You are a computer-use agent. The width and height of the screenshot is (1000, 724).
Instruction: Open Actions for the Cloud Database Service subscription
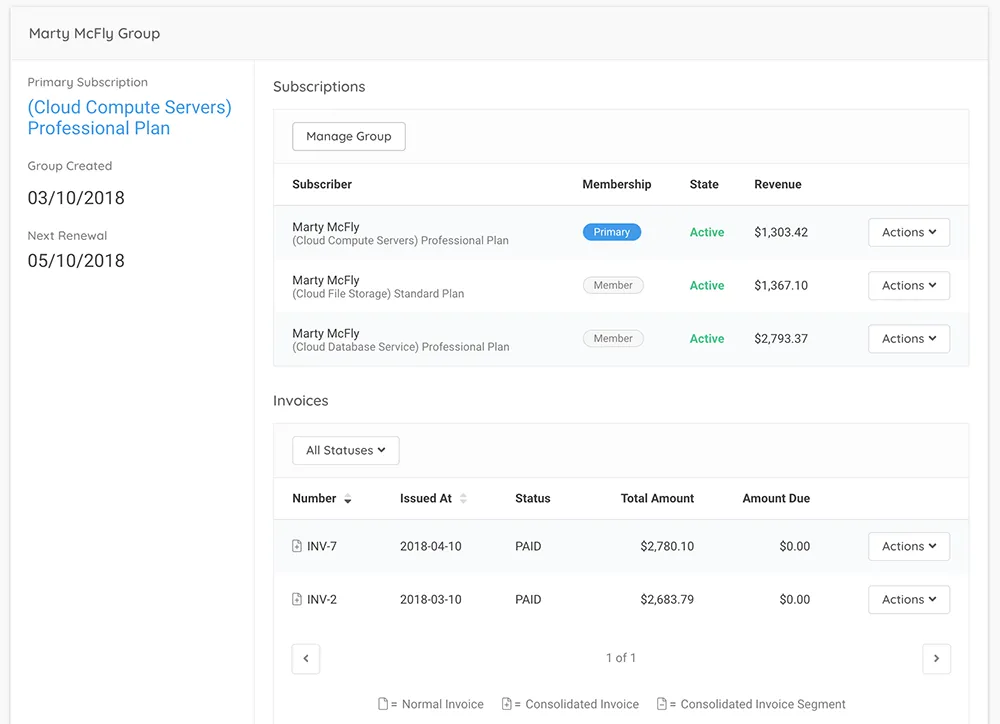click(908, 338)
